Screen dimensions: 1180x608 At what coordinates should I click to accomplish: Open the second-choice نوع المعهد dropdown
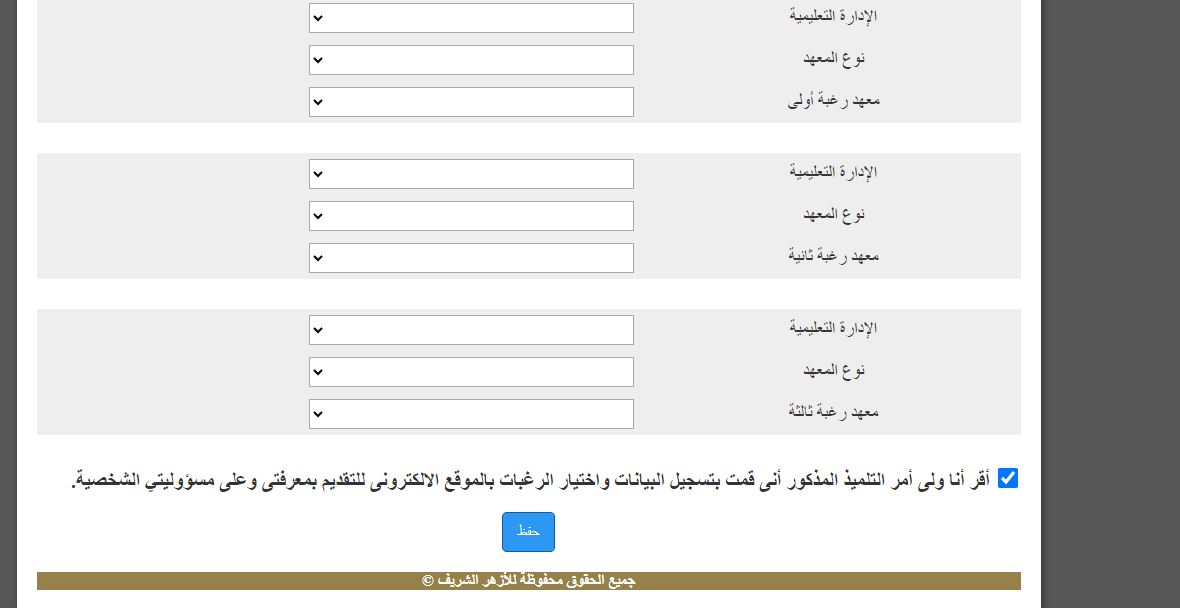[x=471, y=216]
